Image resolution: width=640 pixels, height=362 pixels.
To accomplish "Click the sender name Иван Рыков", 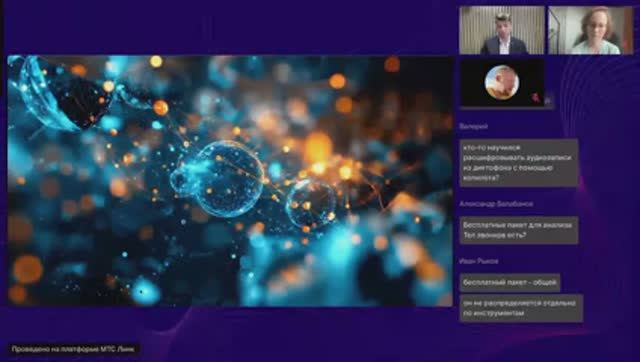I will point(478,261).
